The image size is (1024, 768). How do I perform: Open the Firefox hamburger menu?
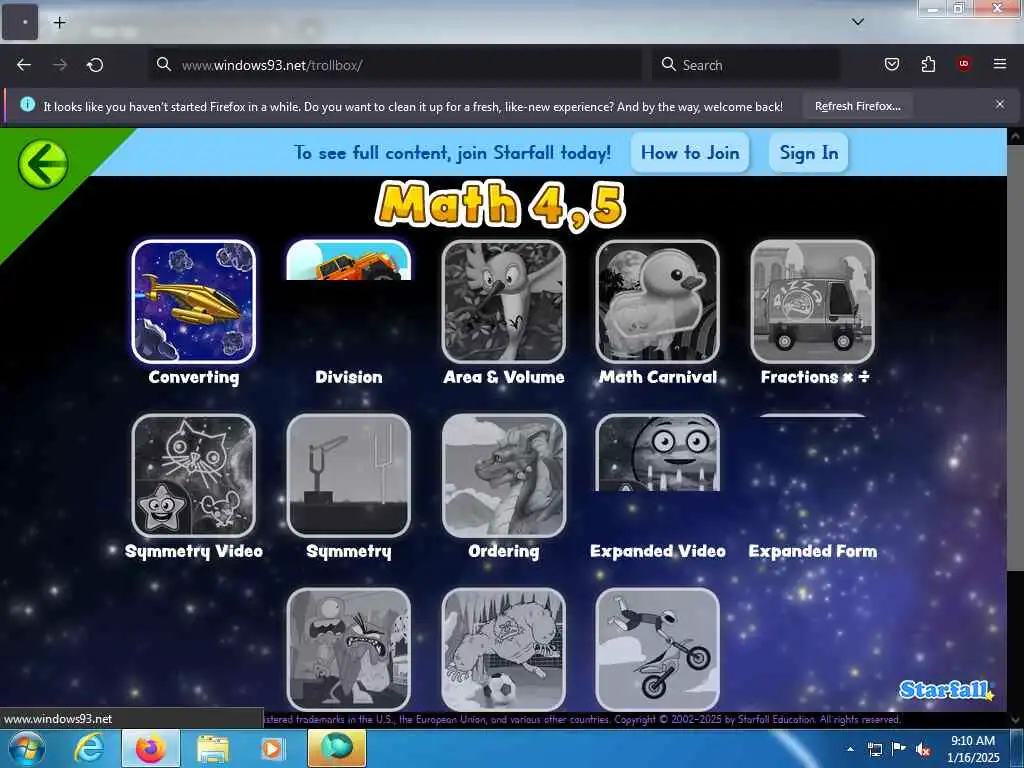tap(999, 64)
